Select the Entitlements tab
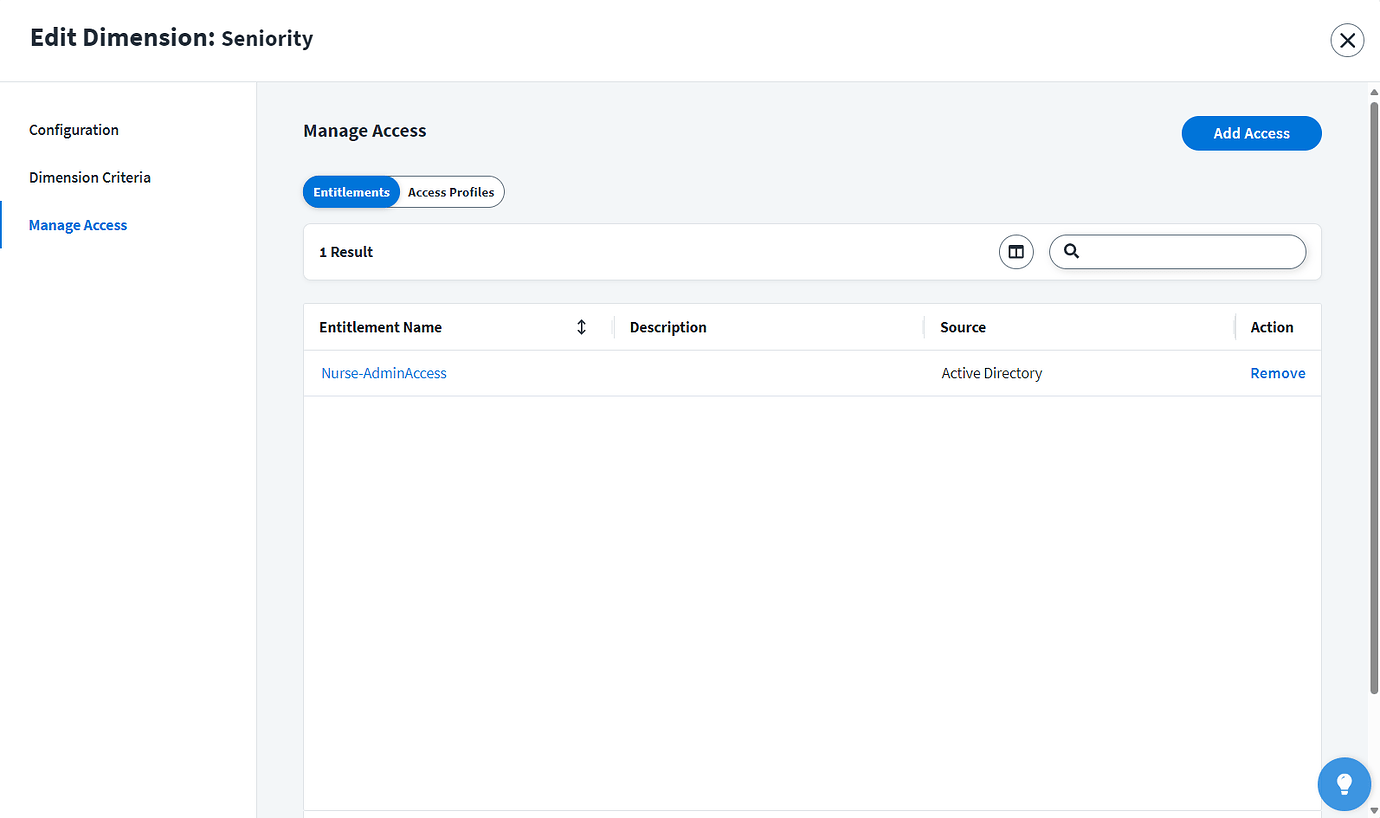The height and width of the screenshot is (818, 1380). (x=351, y=191)
